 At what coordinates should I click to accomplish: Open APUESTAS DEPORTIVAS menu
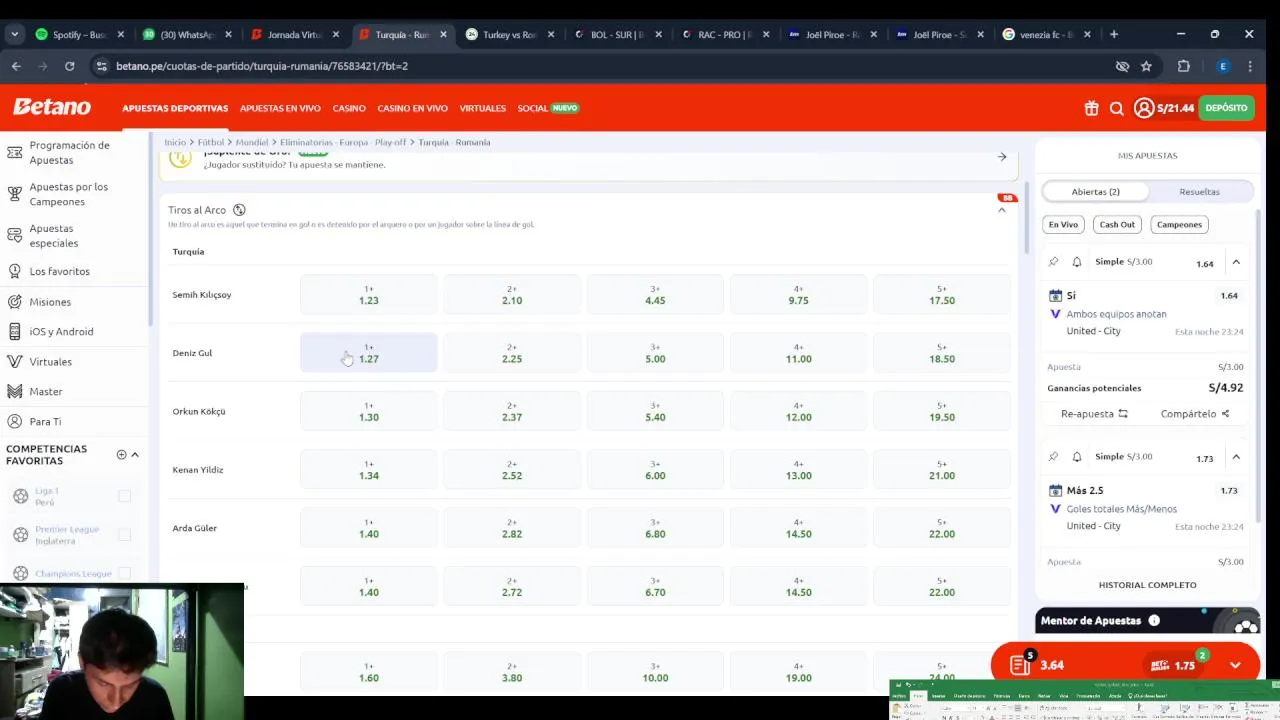click(x=175, y=108)
